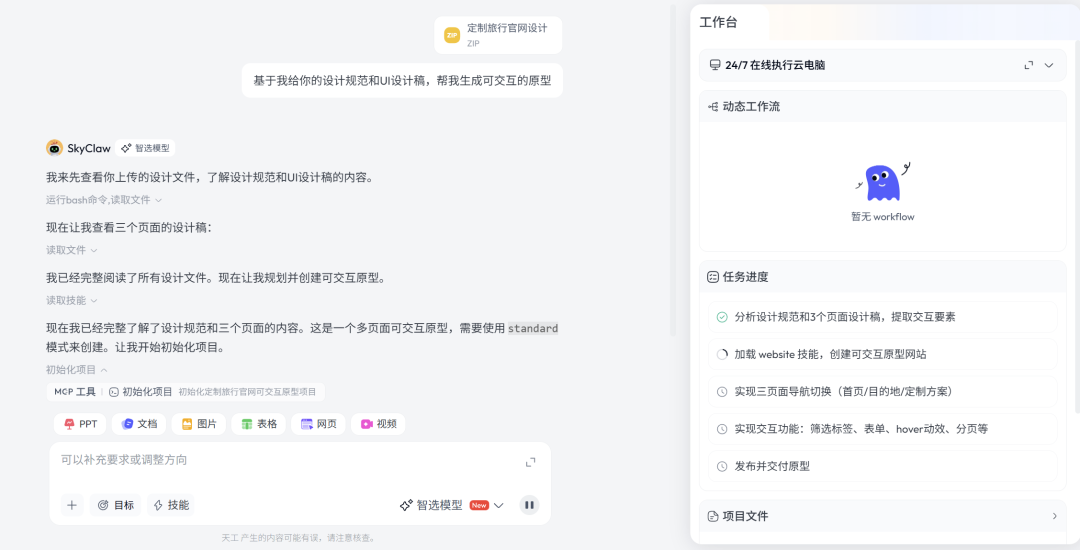Image resolution: width=1080 pixels, height=550 pixels.
Task: Maximize the 24/7 在线执行云电脑 panel
Action: (x=1029, y=65)
